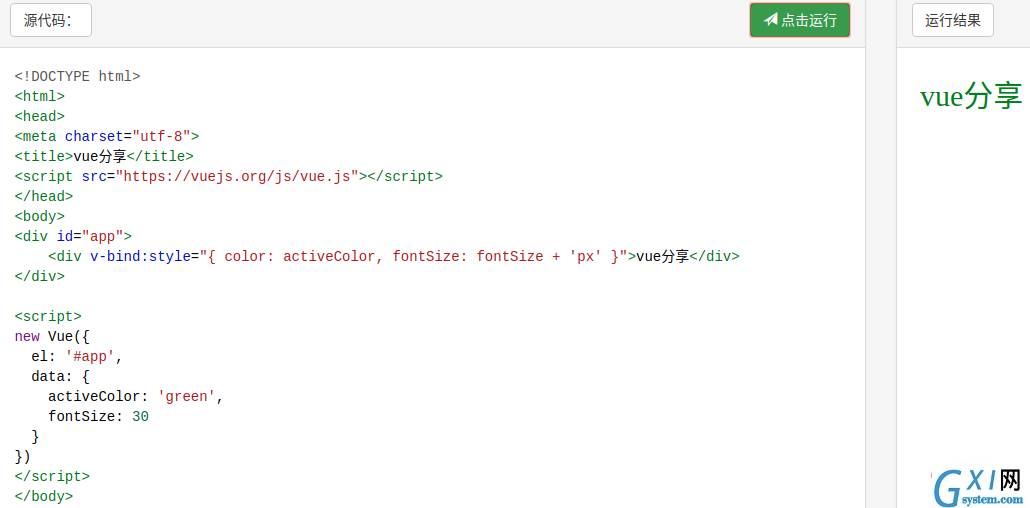This screenshot has width=1030, height=508.
Task: Click inside the source code editor area
Action: coord(432,278)
